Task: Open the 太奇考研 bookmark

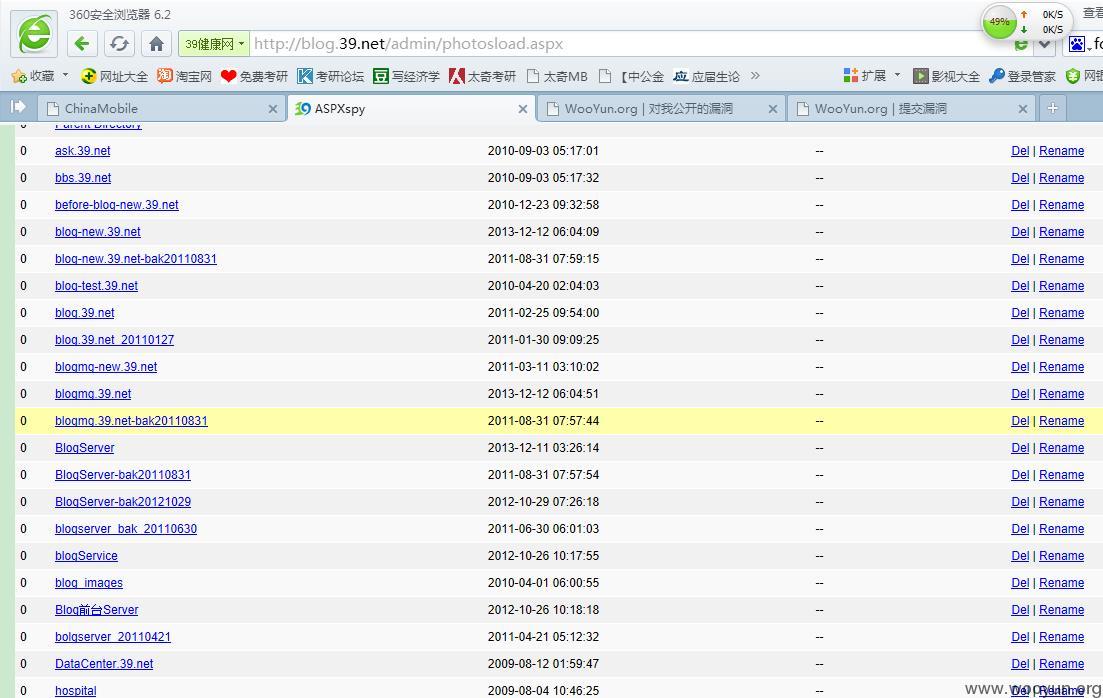Action: click(x=483, y=76)
